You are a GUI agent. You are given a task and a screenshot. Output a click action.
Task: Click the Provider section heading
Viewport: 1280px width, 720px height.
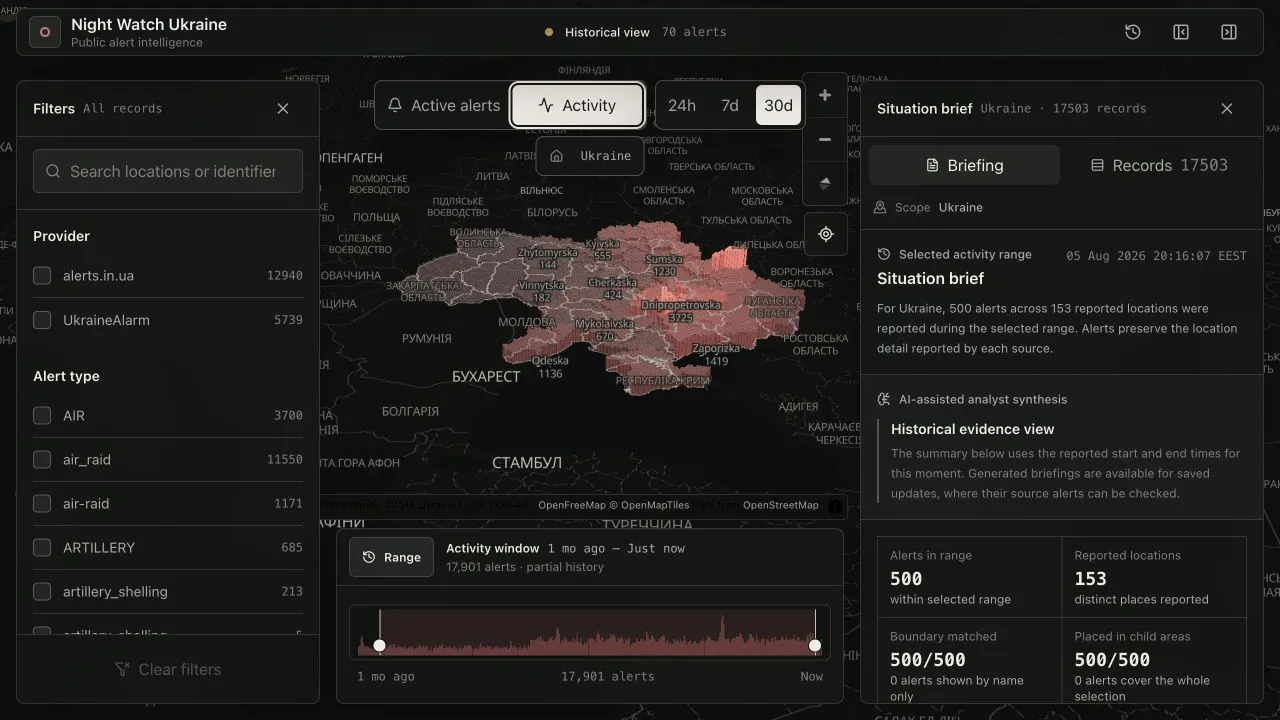(x=61, y=236)
